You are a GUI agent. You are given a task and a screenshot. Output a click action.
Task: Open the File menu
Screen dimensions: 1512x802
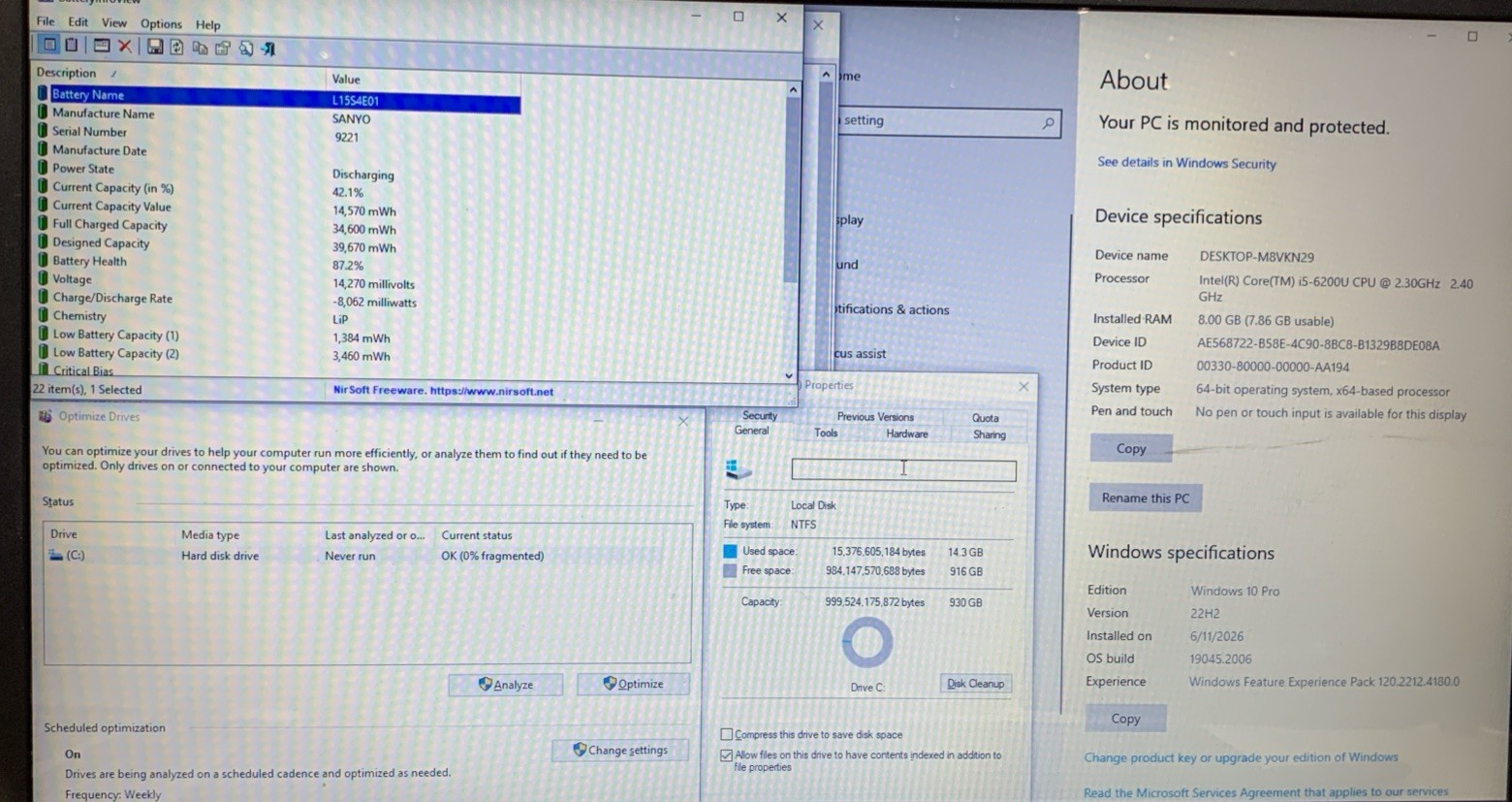pyautogui.click(x=46, y=20)
